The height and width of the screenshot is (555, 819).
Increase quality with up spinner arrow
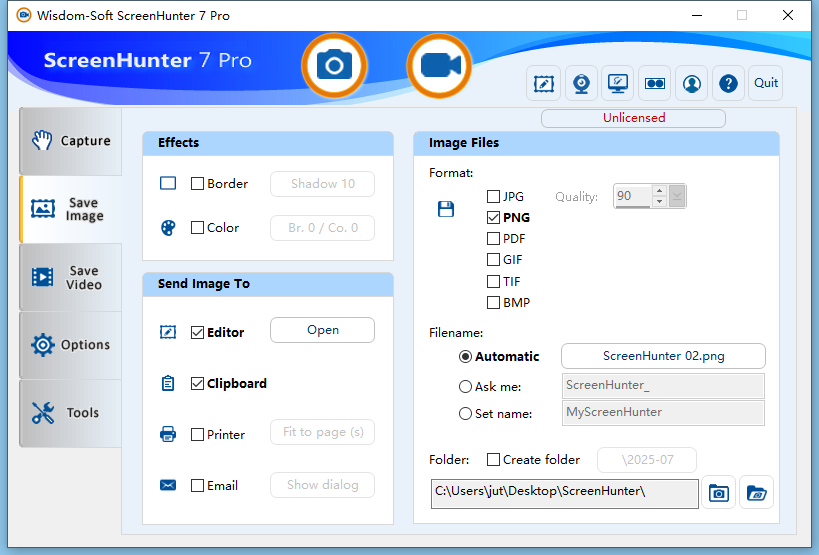coord(659,191)
